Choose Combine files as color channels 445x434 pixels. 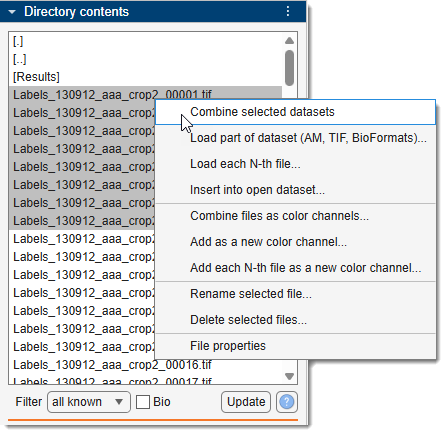[x=296, y=216]
